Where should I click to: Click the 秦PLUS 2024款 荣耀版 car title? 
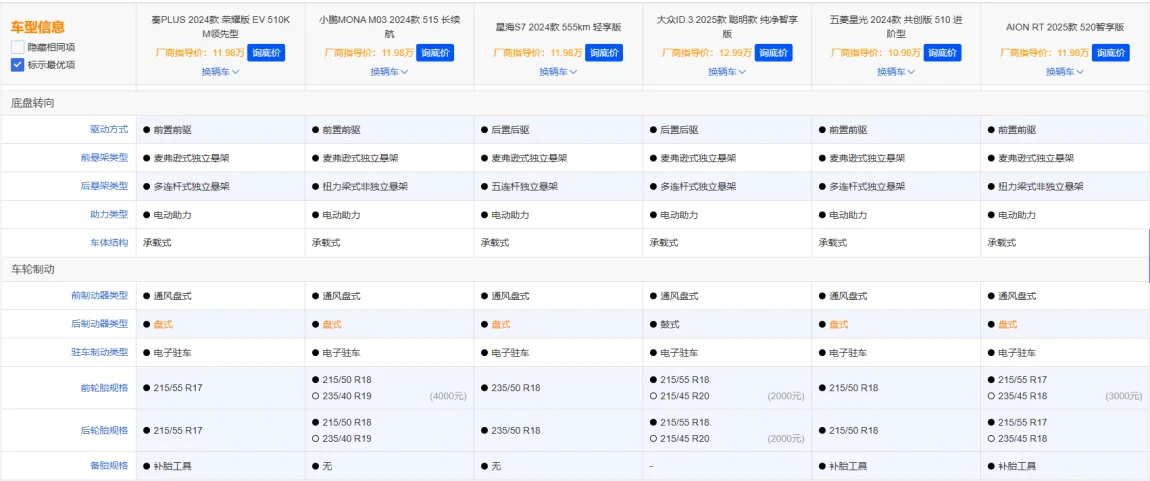221,26
